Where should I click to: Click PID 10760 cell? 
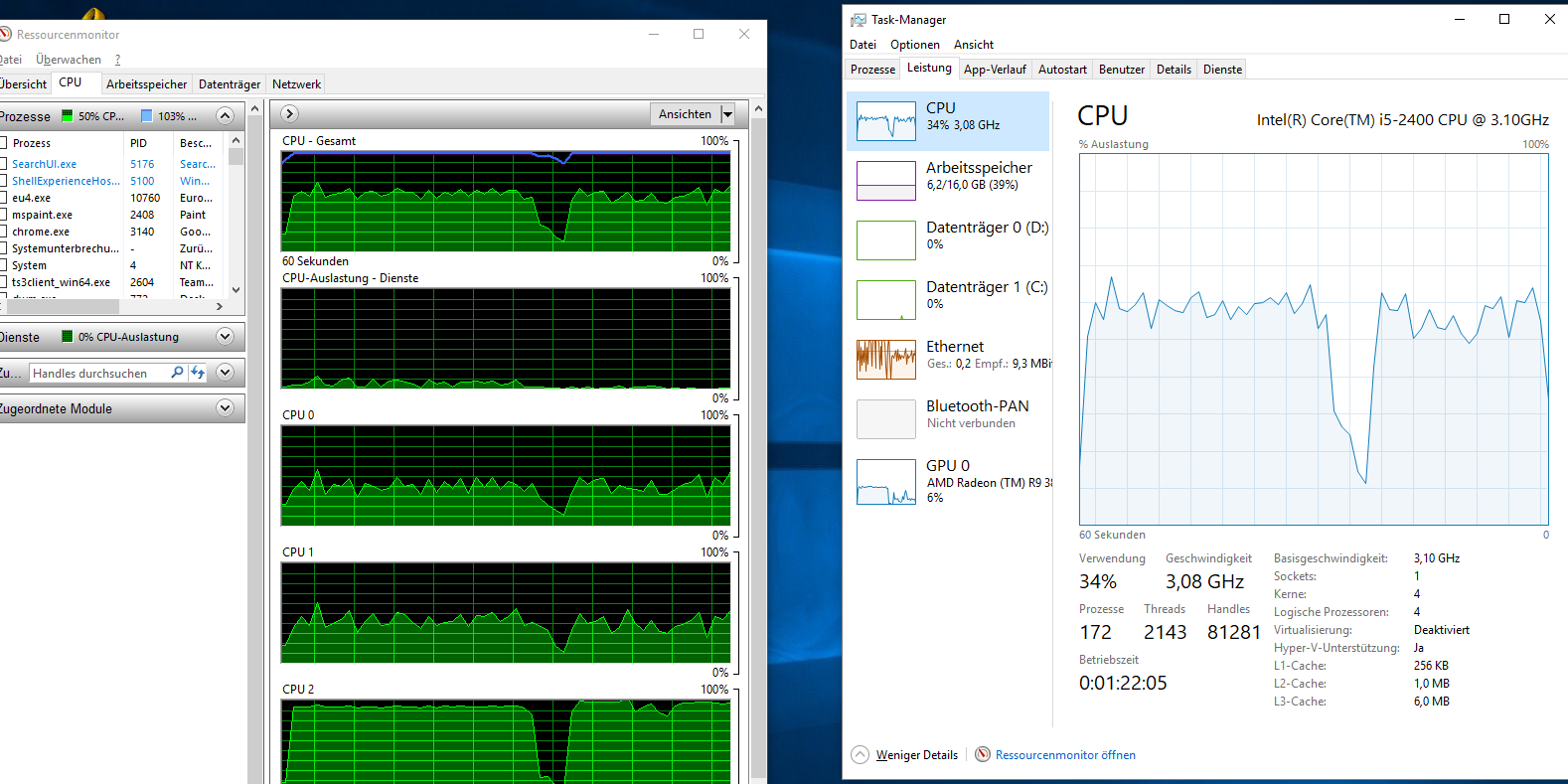coord(145,198)
